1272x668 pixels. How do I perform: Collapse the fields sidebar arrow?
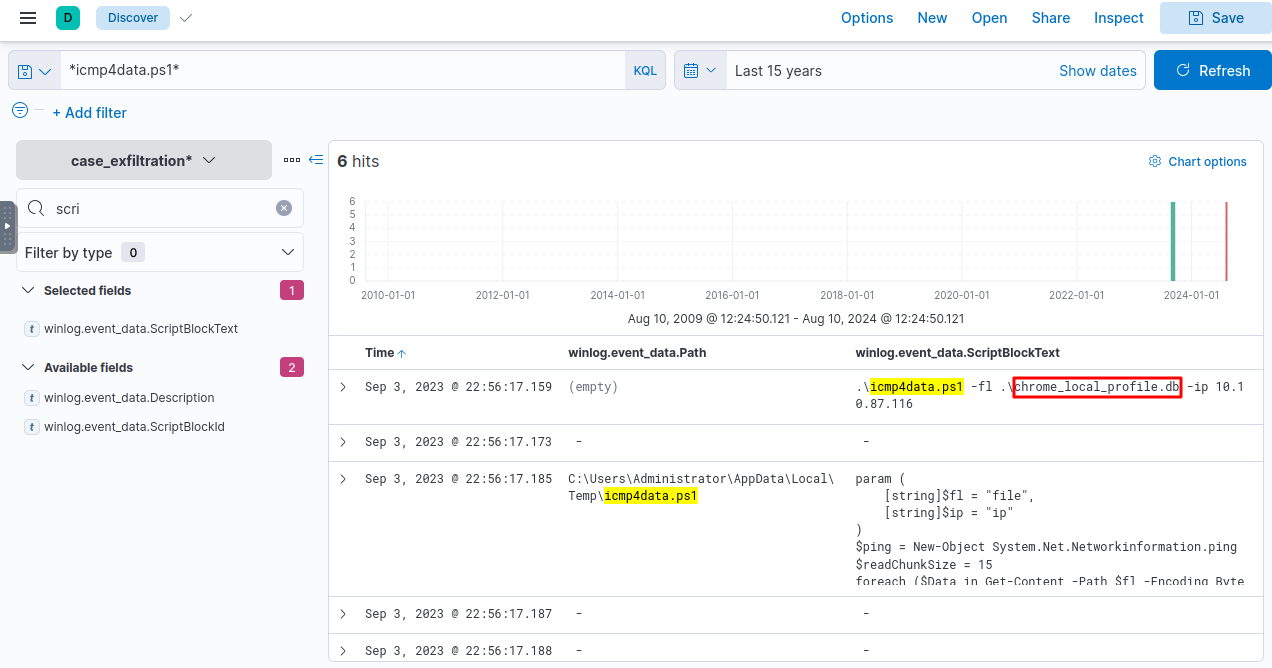click(x=316, y=160)
